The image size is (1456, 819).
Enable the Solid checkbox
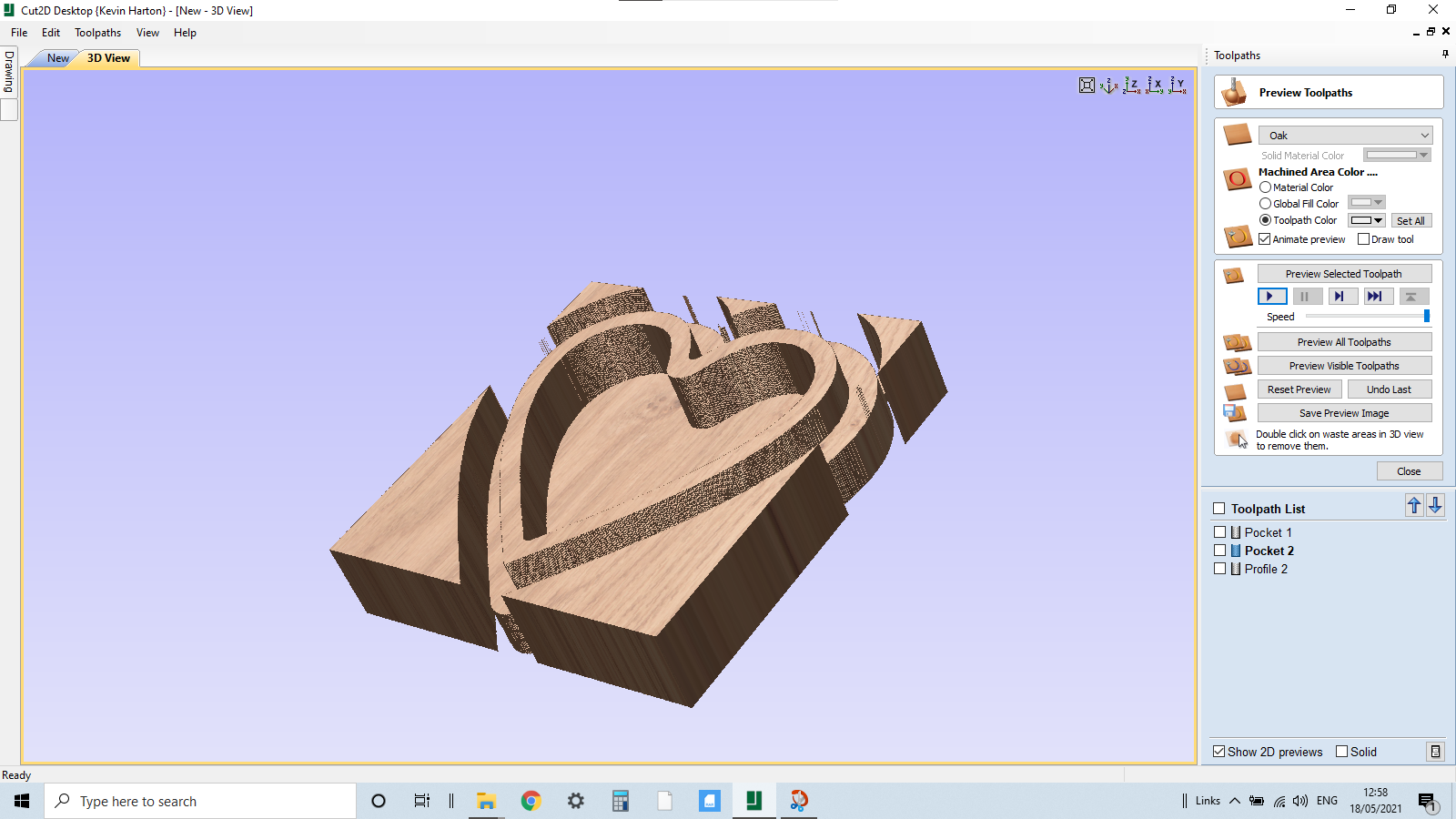1341,752
